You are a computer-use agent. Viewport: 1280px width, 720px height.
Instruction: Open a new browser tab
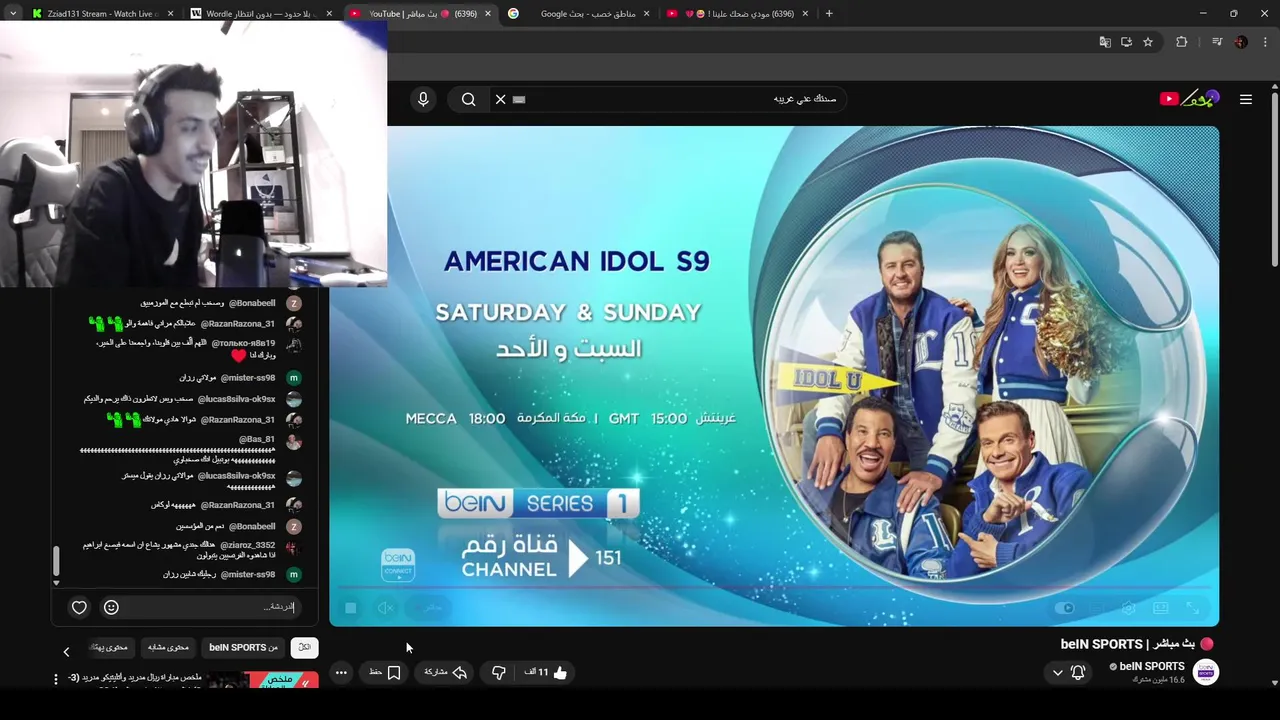(829, 14)
